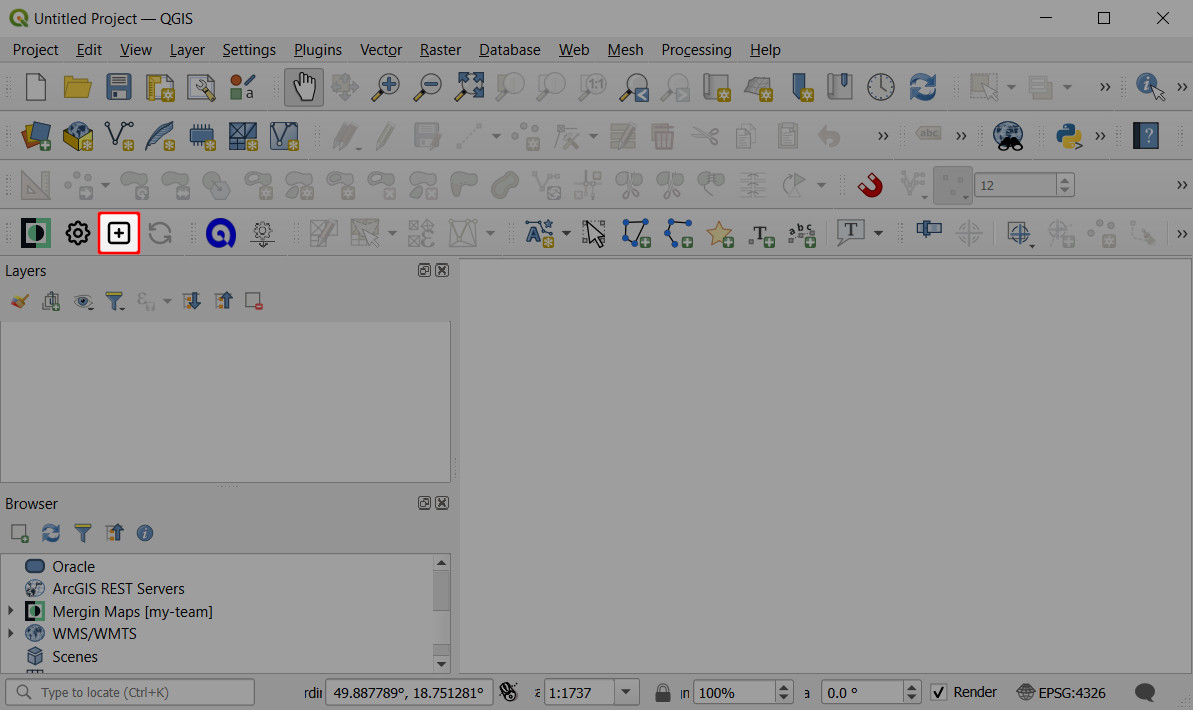
Task: Open the Python console
Action: (x=1069, y=136)
